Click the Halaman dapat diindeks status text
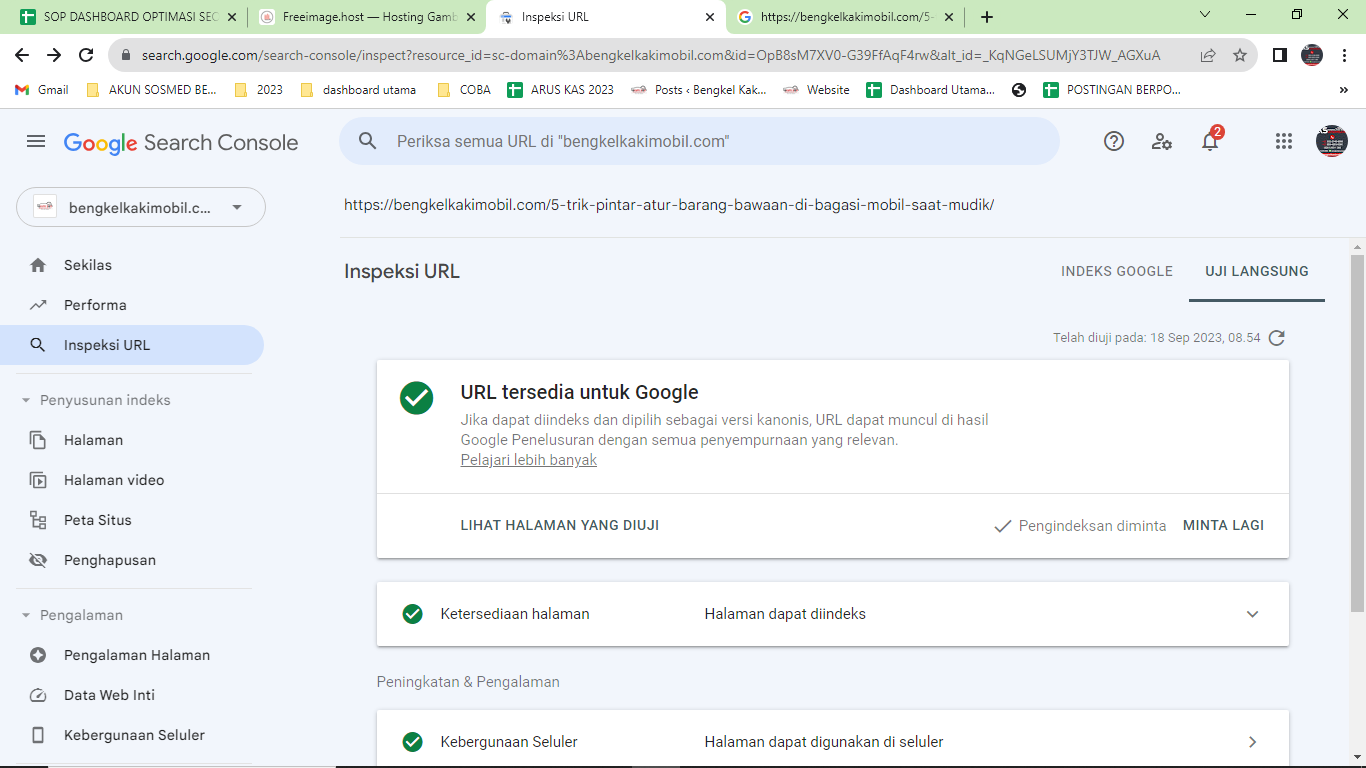This screenshot has height=768, width=1366. pos(785,614)
